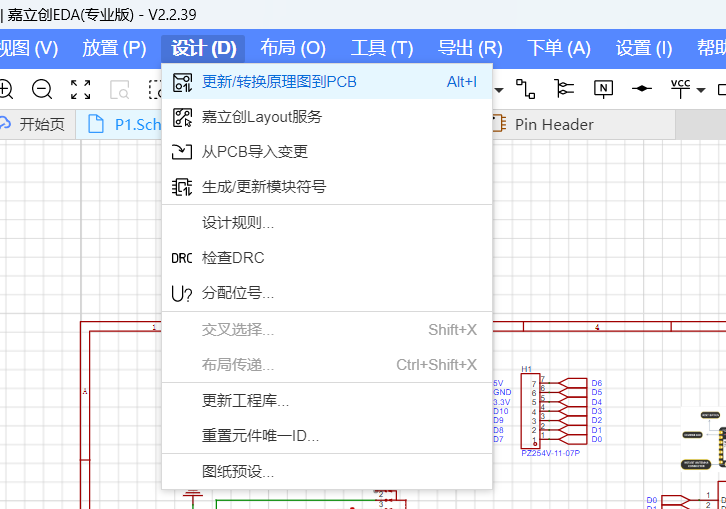Select the bus drawing tool icon
This screenshot has height=509, width=726.
564,88
